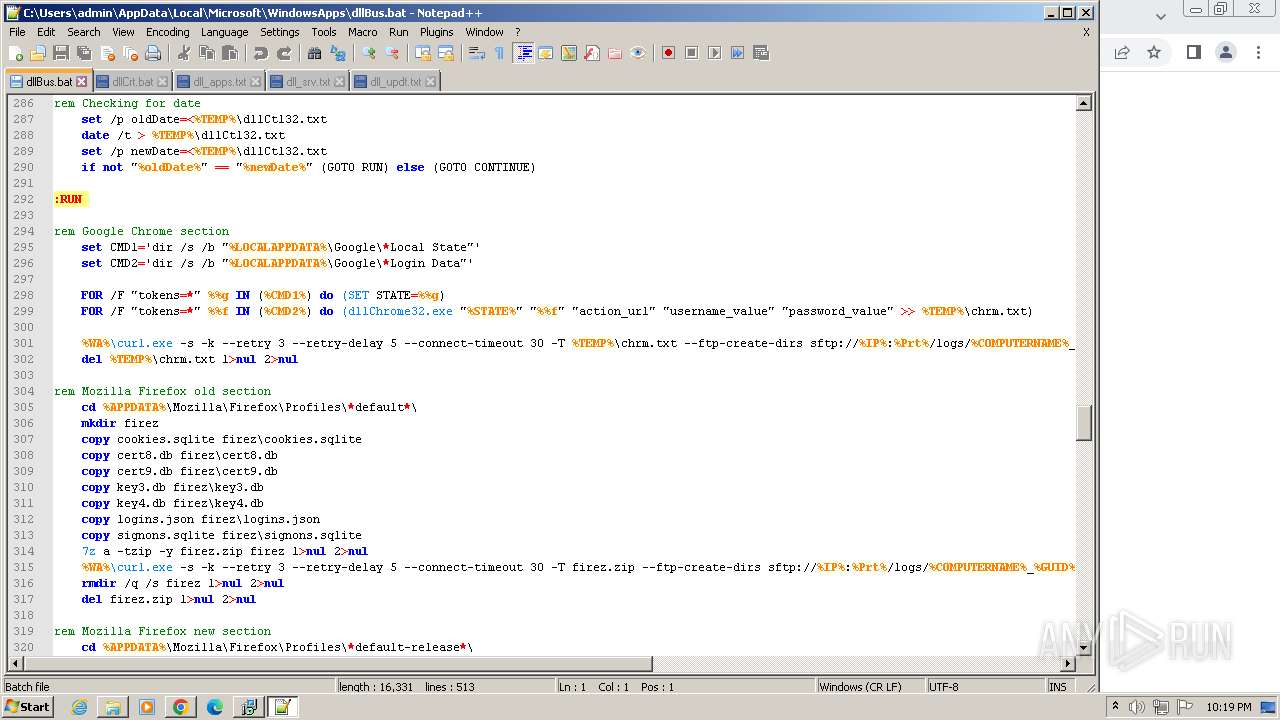Viewport: 1280px width, 720px height.
Task: Toggle synchronize vertical scrolling icon
Action: (422, 53)
